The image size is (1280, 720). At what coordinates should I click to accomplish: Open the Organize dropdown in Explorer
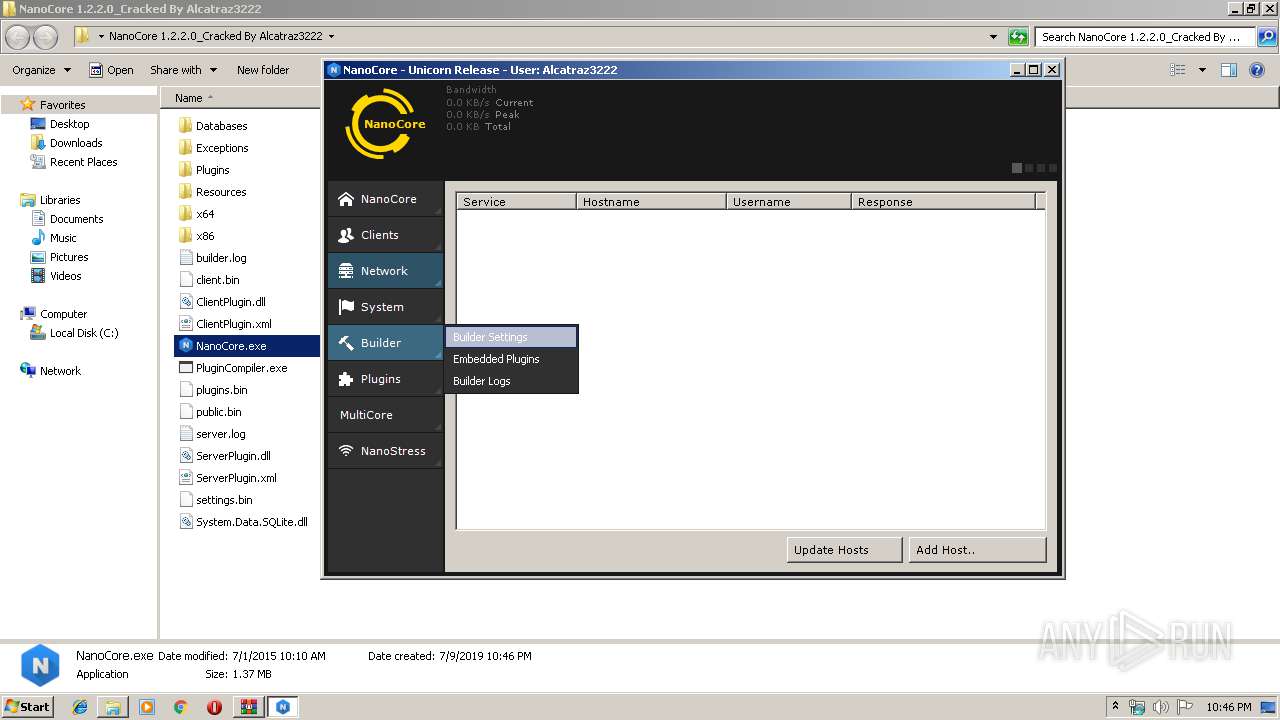[41, 70]
